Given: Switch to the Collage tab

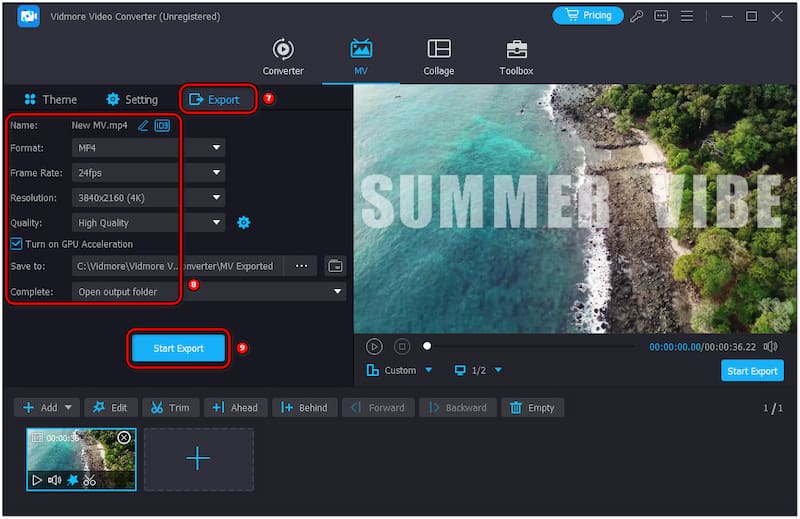Looking at the screenshot, I should pos(438,58).
